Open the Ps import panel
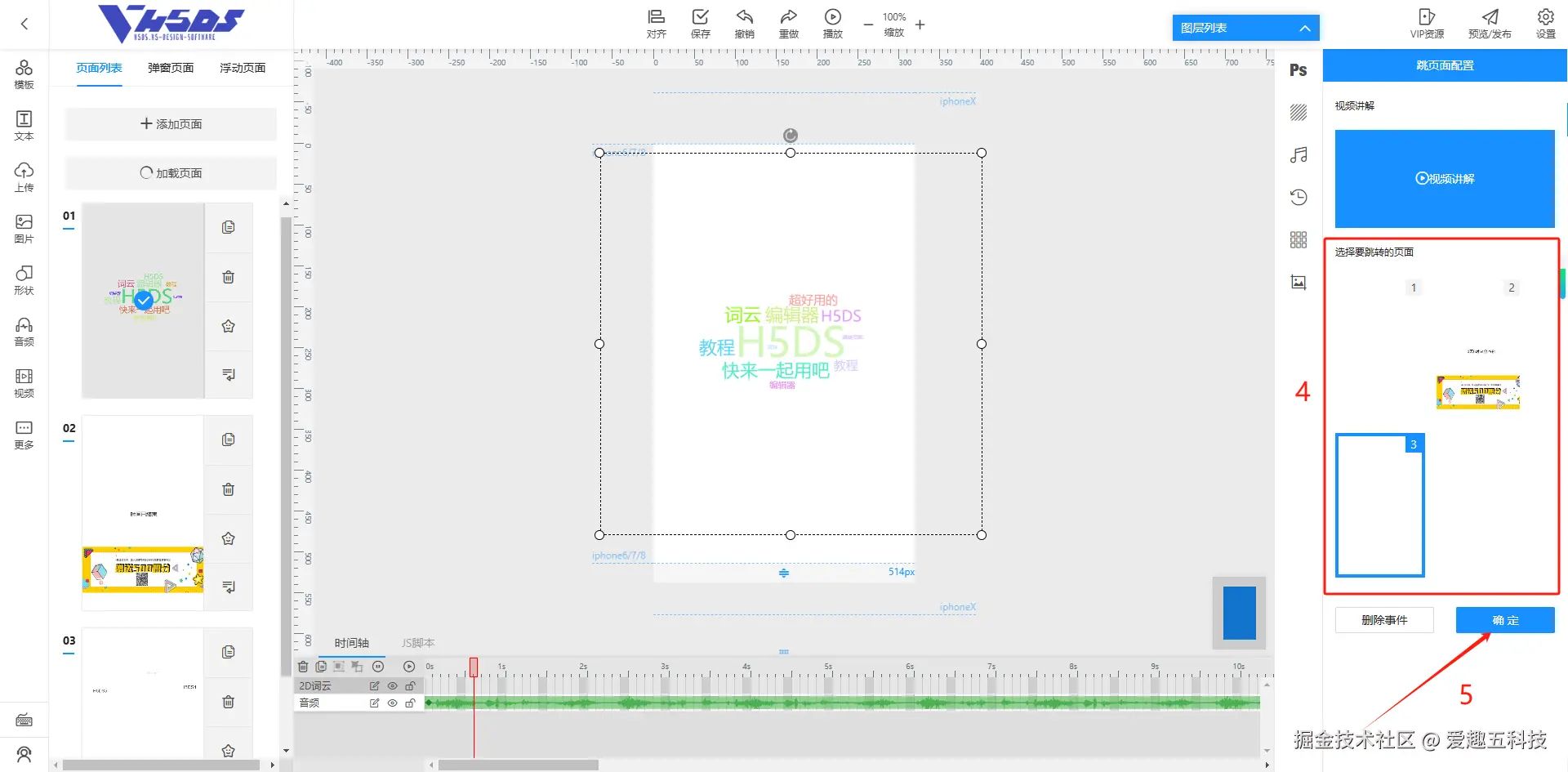The width and height of the screenshot is (1568, 772). point(1298,70)
